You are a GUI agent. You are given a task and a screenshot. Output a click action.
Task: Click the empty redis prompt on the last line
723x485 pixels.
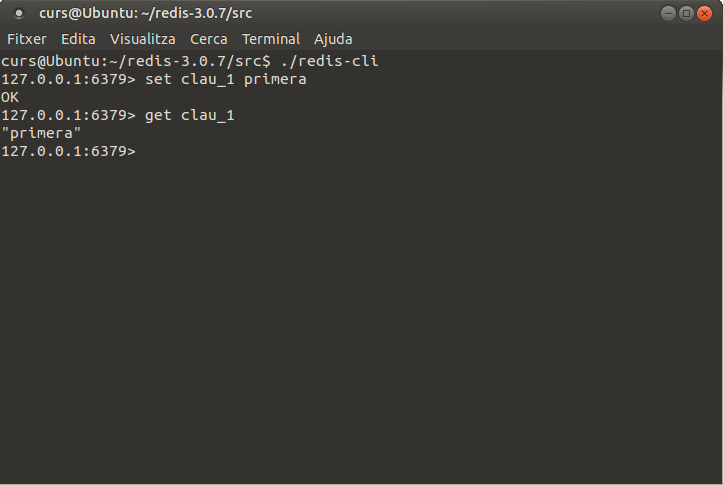[x=68, y=152]
